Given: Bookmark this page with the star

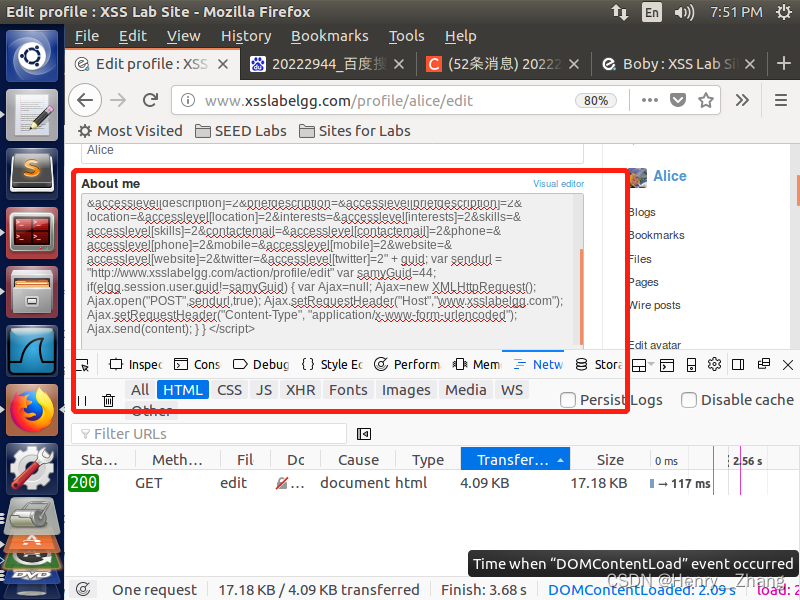Looking at the screenshot, I should tap(706, 100).
